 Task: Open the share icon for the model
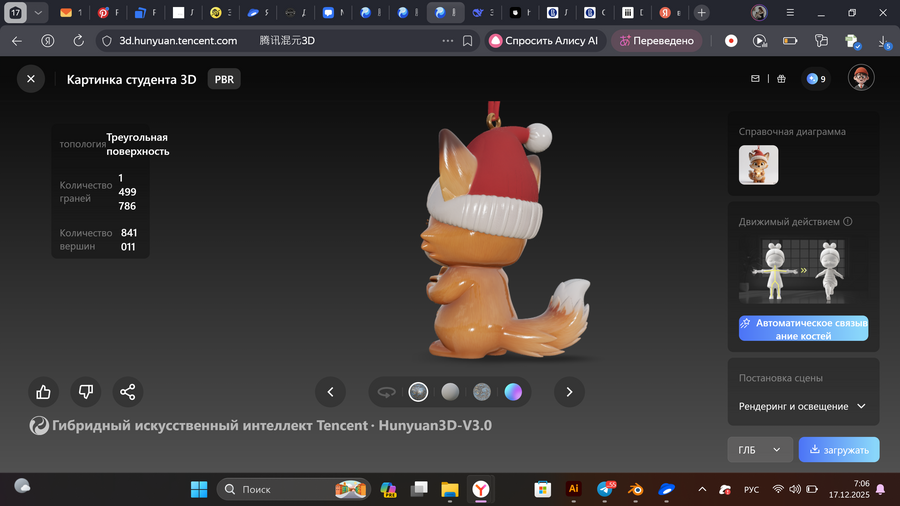[127, 392]
